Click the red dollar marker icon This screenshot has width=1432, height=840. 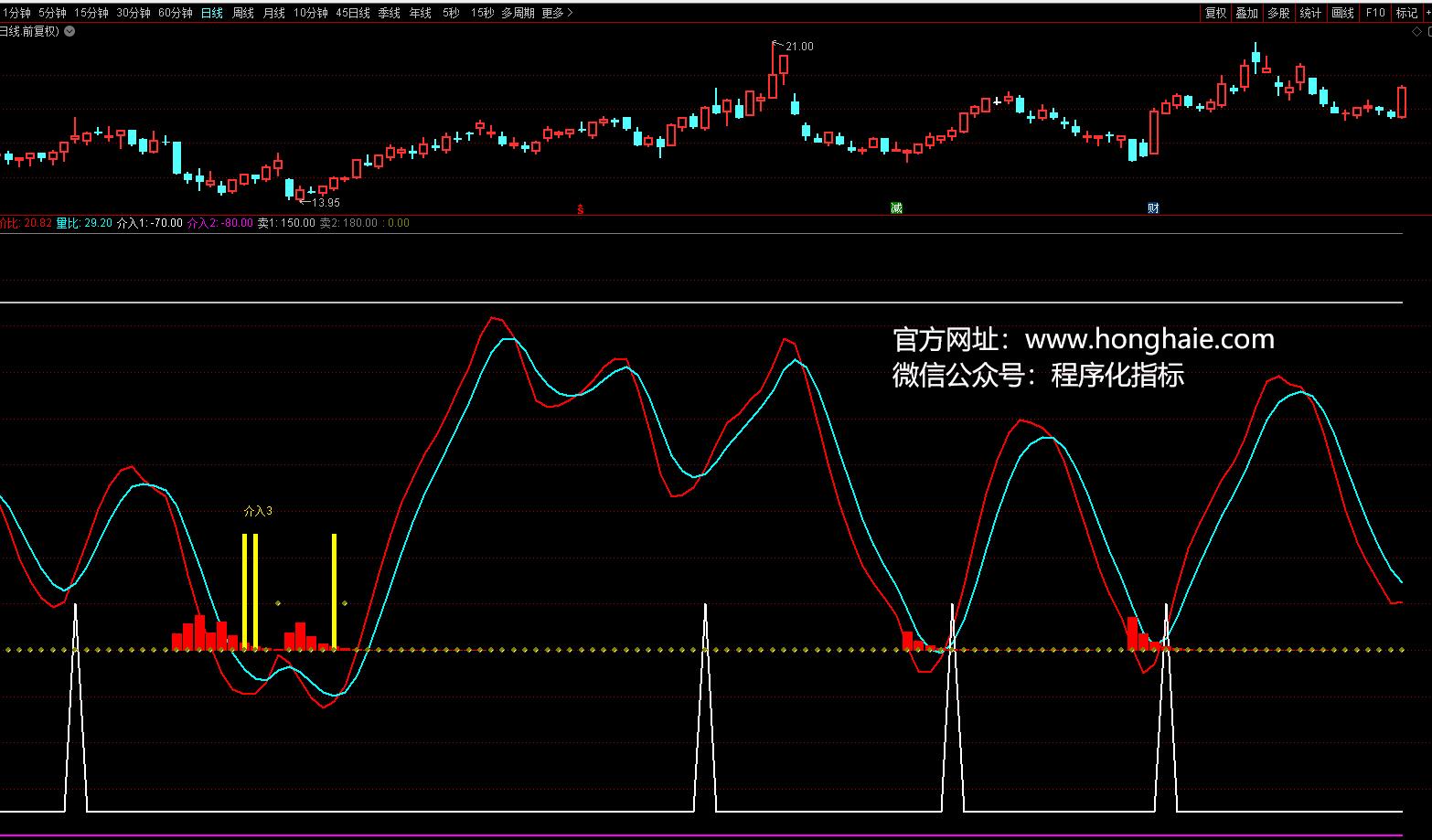coord(580,209)
